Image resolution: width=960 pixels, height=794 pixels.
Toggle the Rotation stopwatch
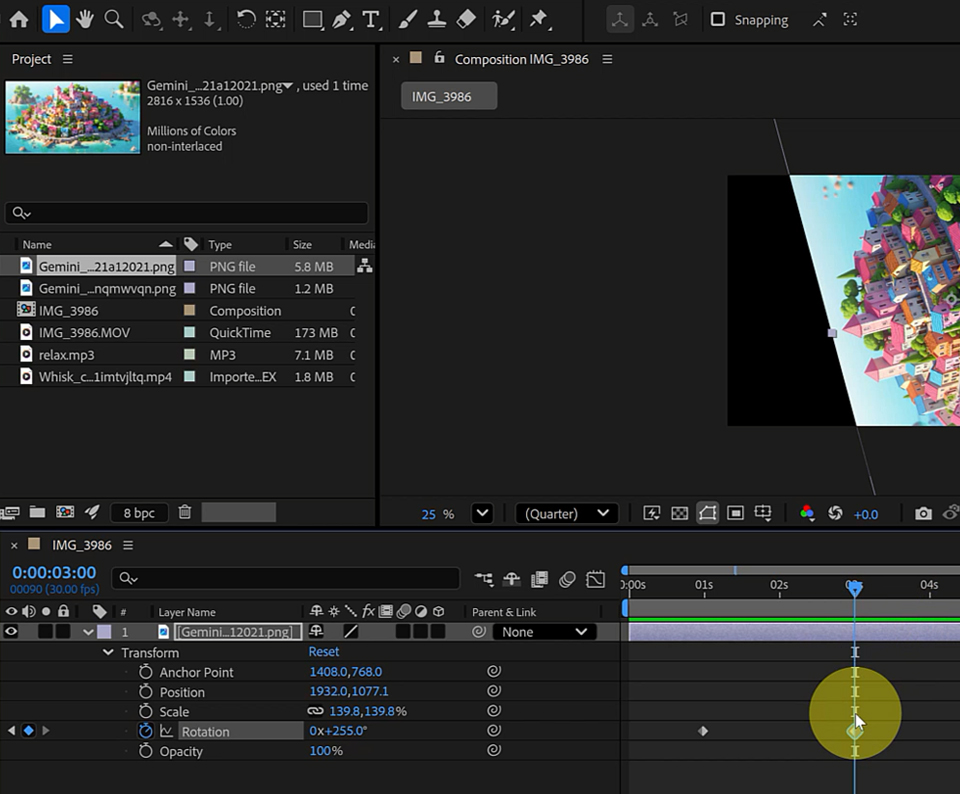(x=146, y=731)
